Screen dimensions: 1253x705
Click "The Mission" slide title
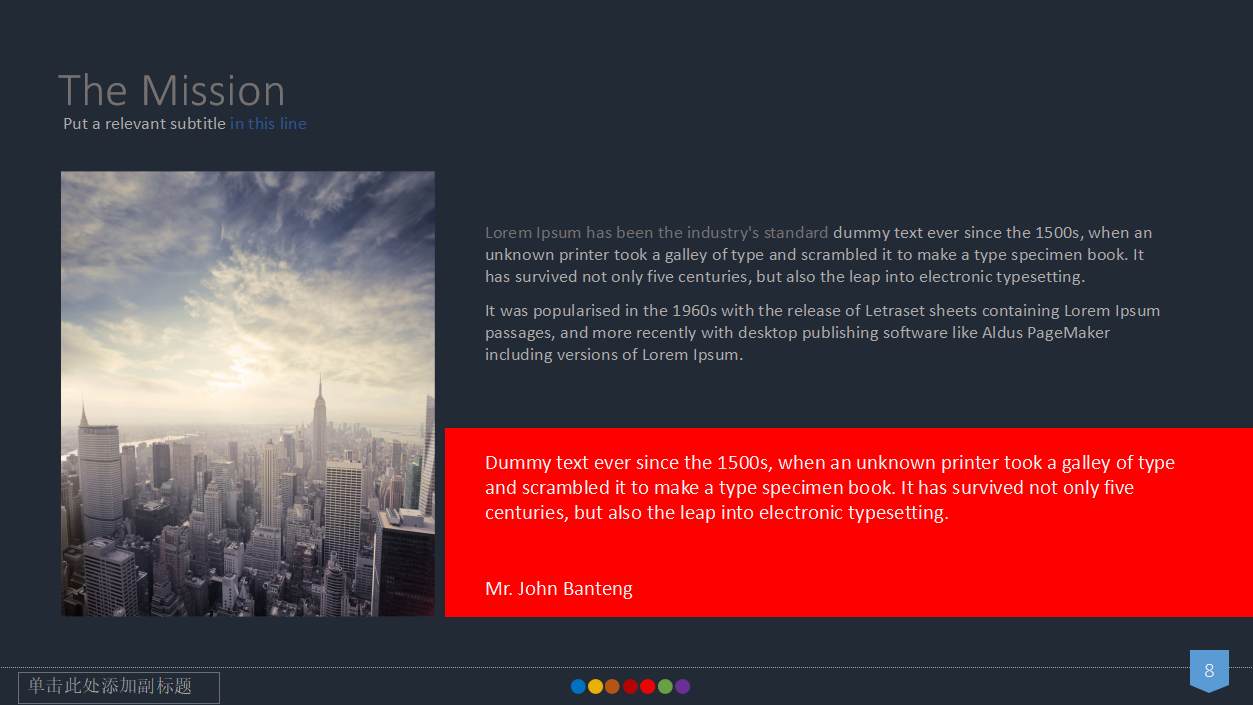click(172, 91)
